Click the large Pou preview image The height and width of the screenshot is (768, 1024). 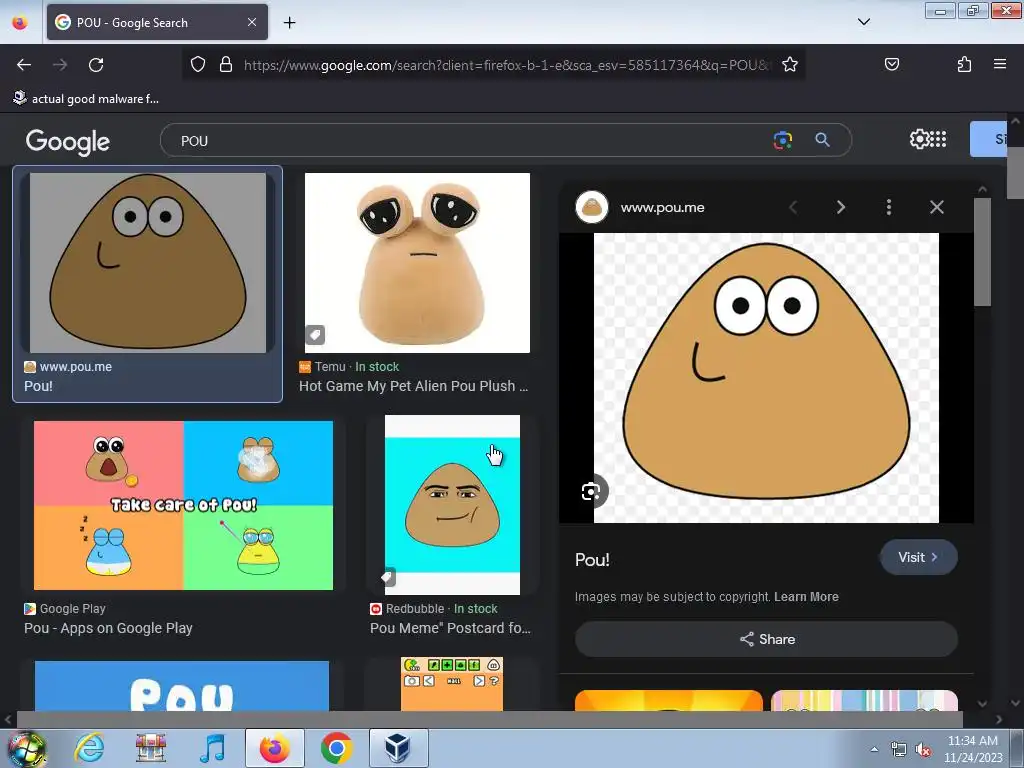766,377
